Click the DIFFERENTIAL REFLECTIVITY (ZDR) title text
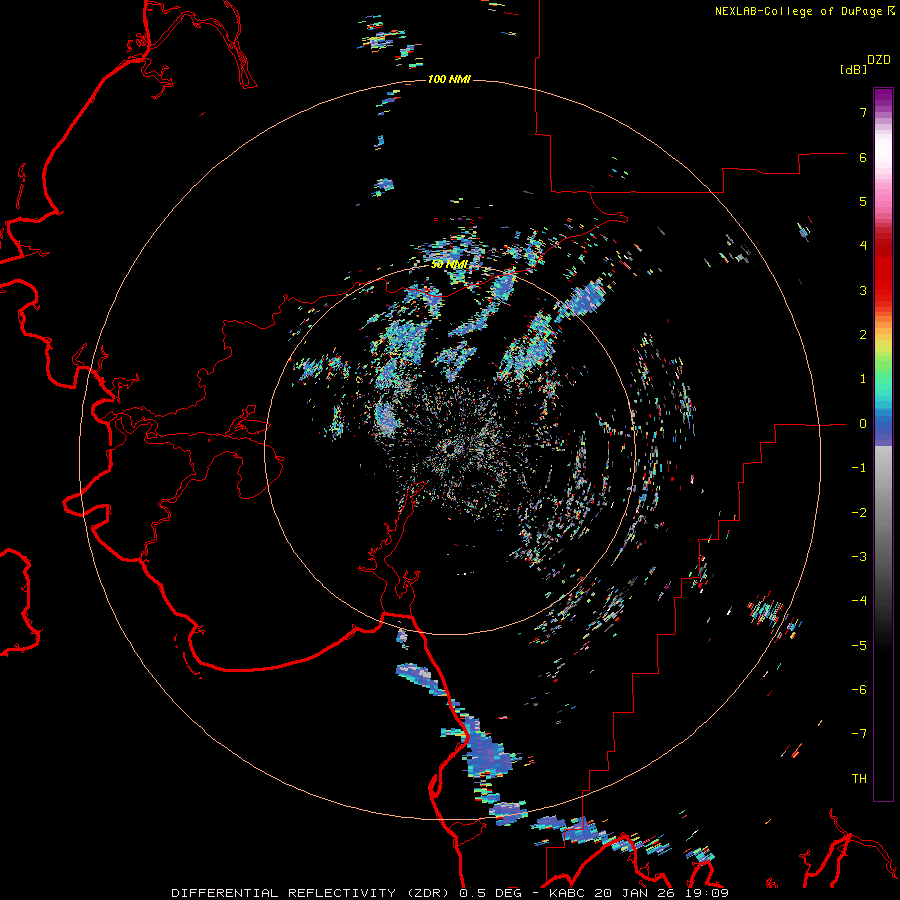The height and width of the screenshot is (900, 900). click(312, 893)
